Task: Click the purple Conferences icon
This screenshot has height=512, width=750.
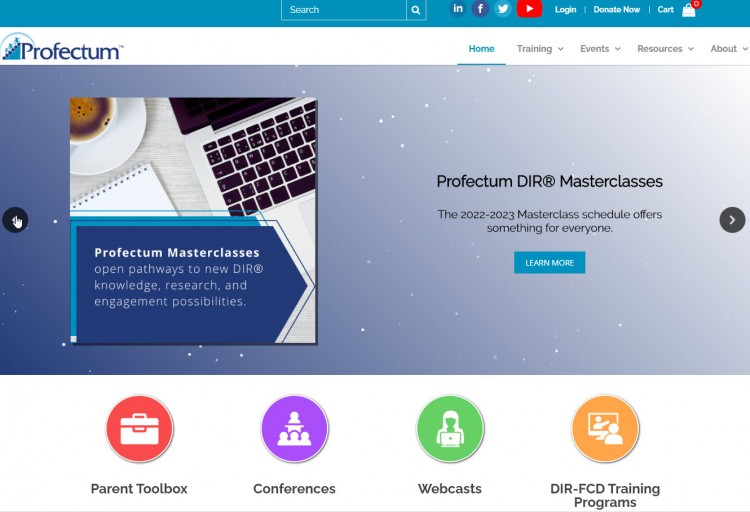Action: pos(294,428)
